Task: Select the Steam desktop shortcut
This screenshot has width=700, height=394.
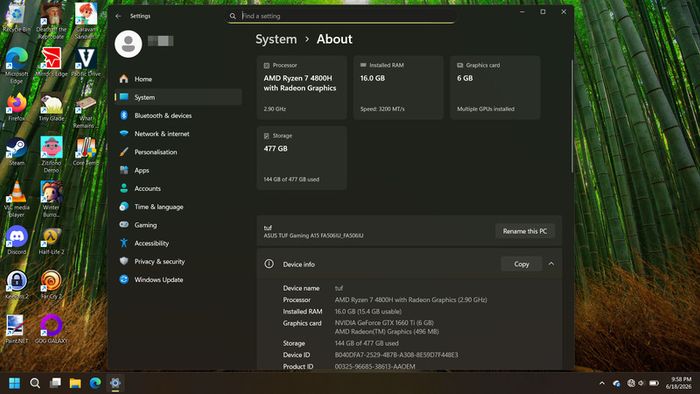Action: pyautogui.click(x=17, y=151)
